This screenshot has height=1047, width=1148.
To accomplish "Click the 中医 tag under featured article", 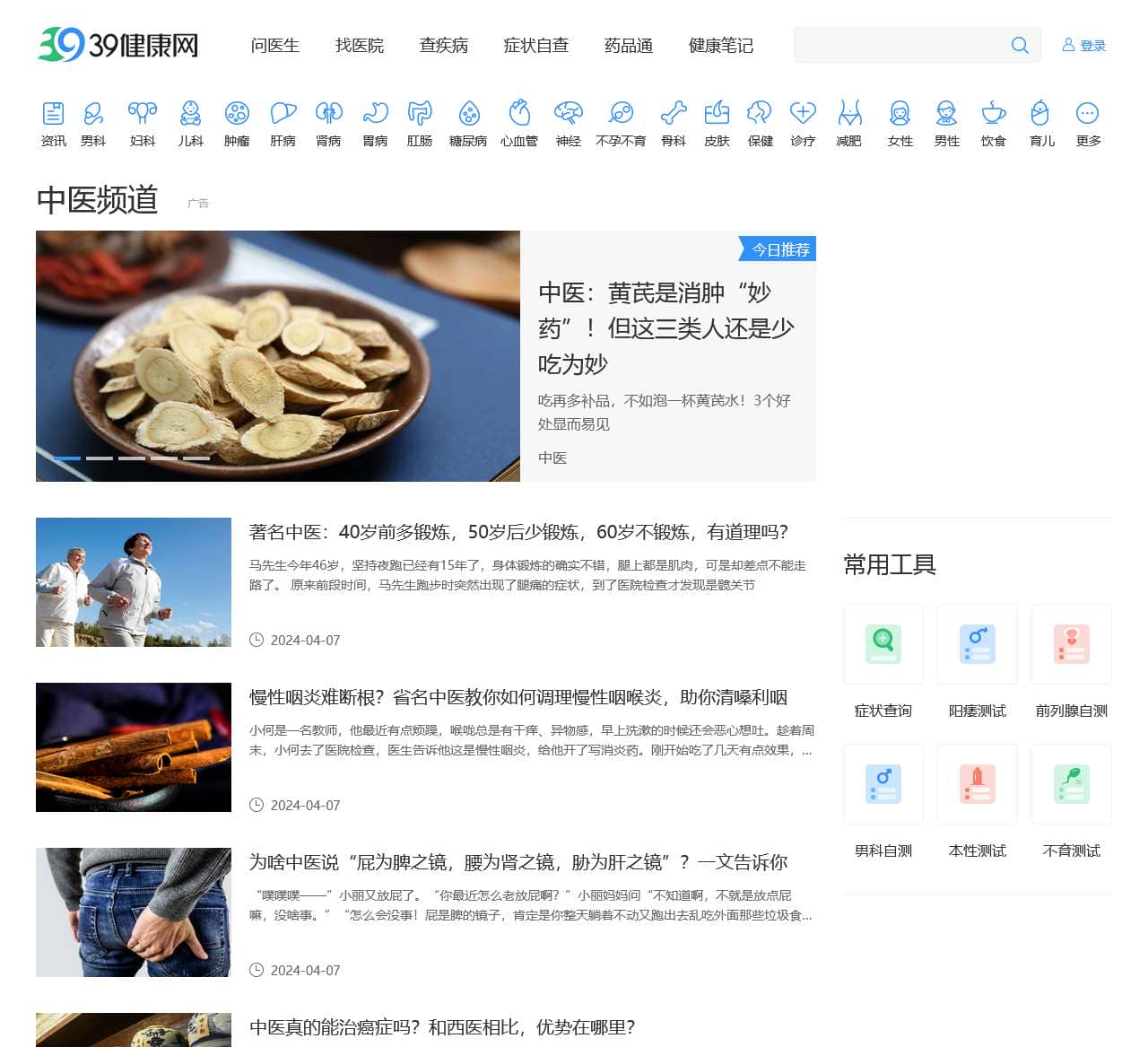I will point(552,458).
